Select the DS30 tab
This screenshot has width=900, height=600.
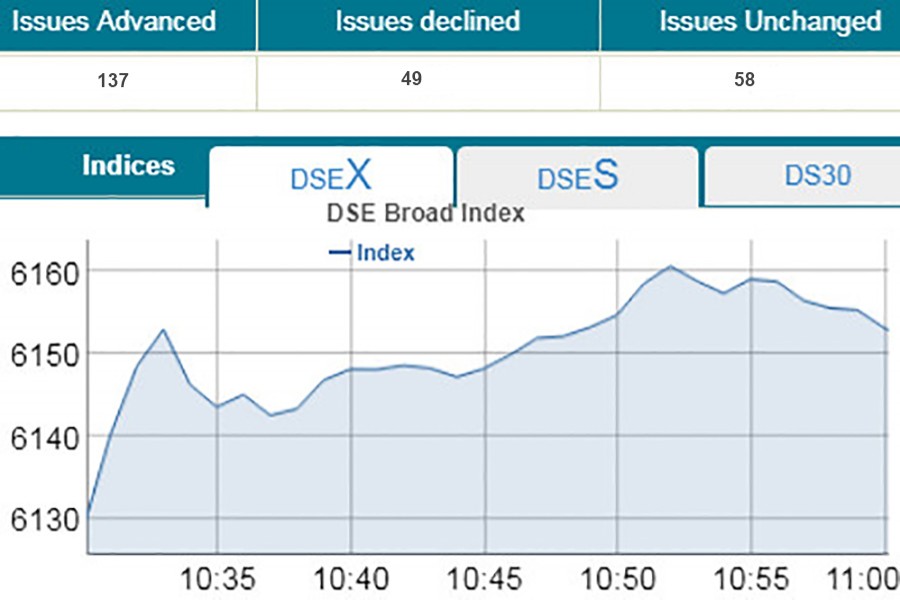coord(817,176)
